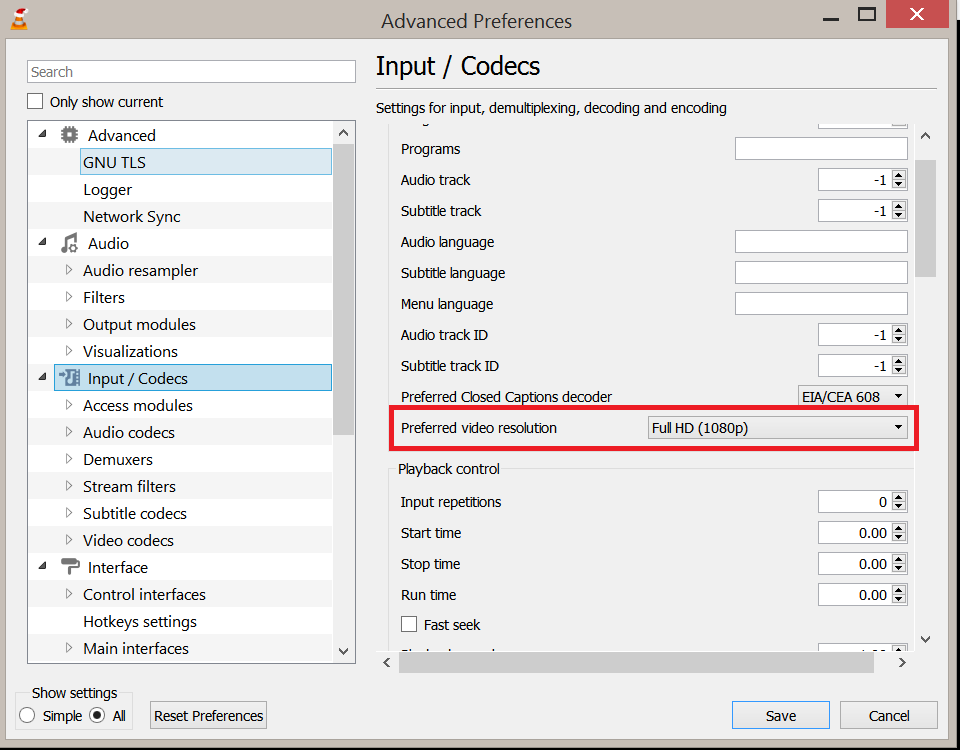Increase Start time spinner
The image size is (960, 750).
coord(899,528)
